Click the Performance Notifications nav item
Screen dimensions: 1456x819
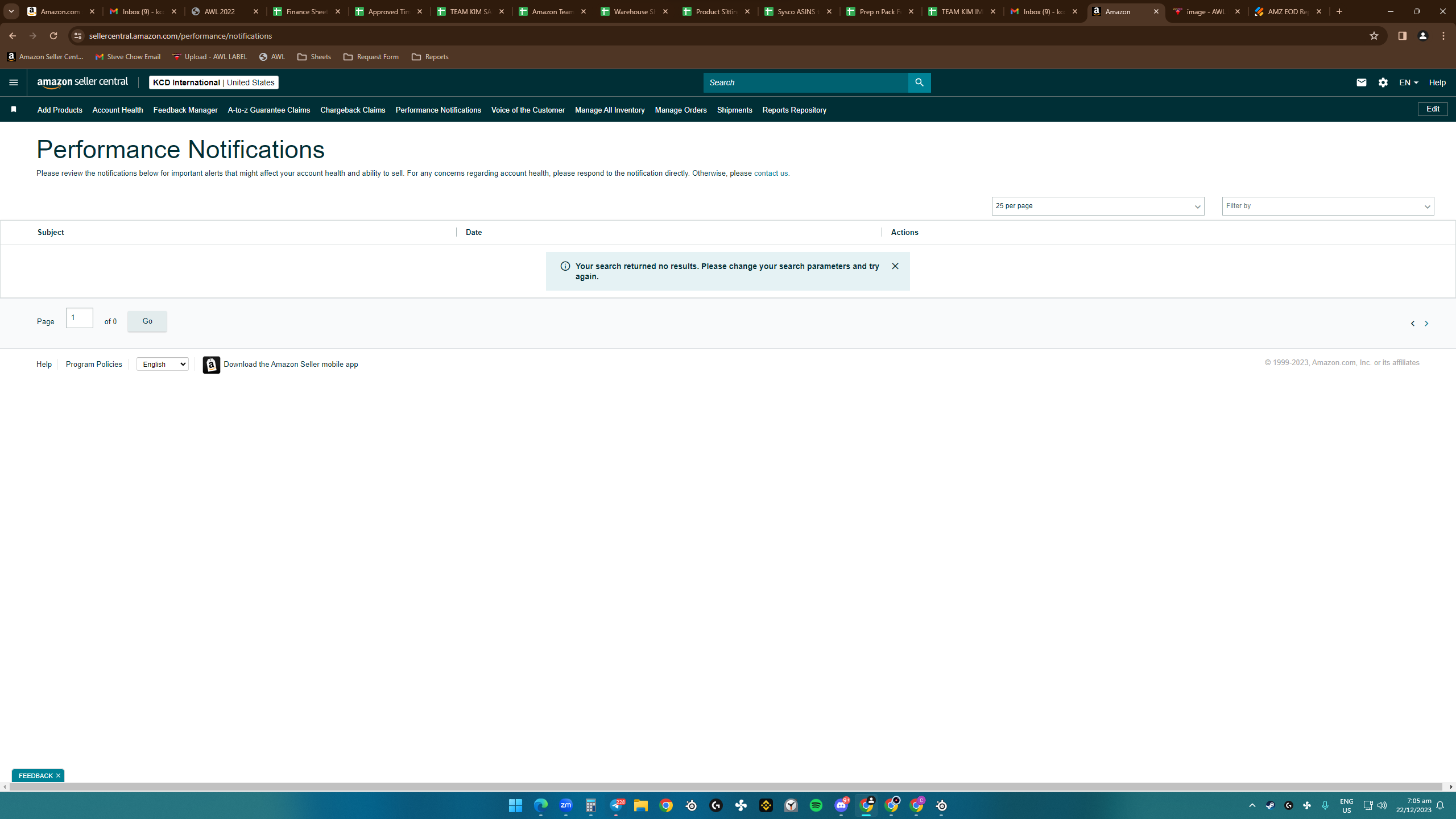pos(438,110)
